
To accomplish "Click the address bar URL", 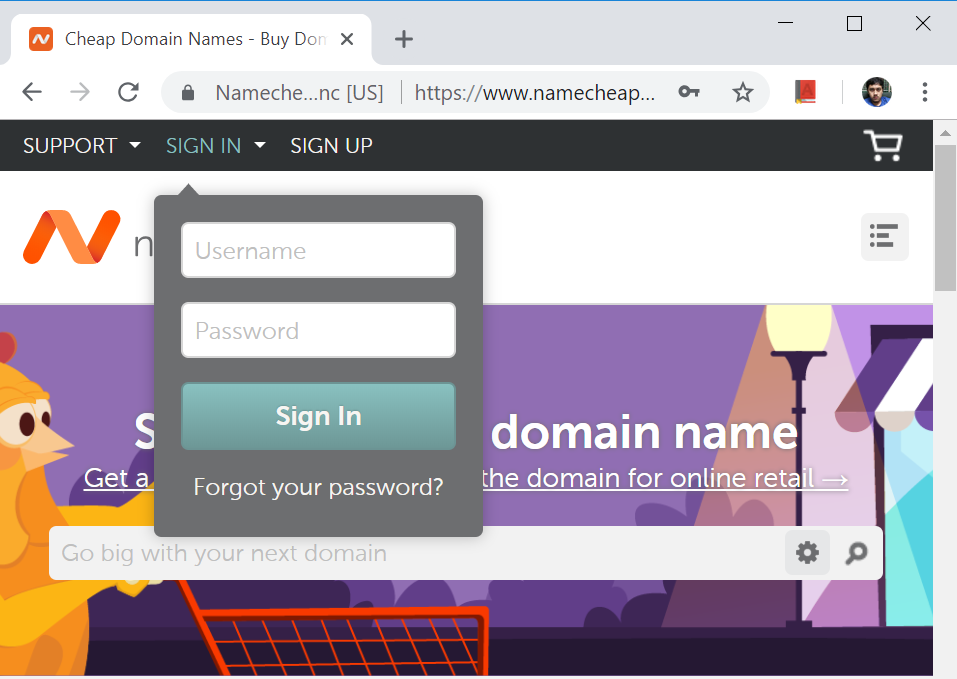I will click(534, 93).
